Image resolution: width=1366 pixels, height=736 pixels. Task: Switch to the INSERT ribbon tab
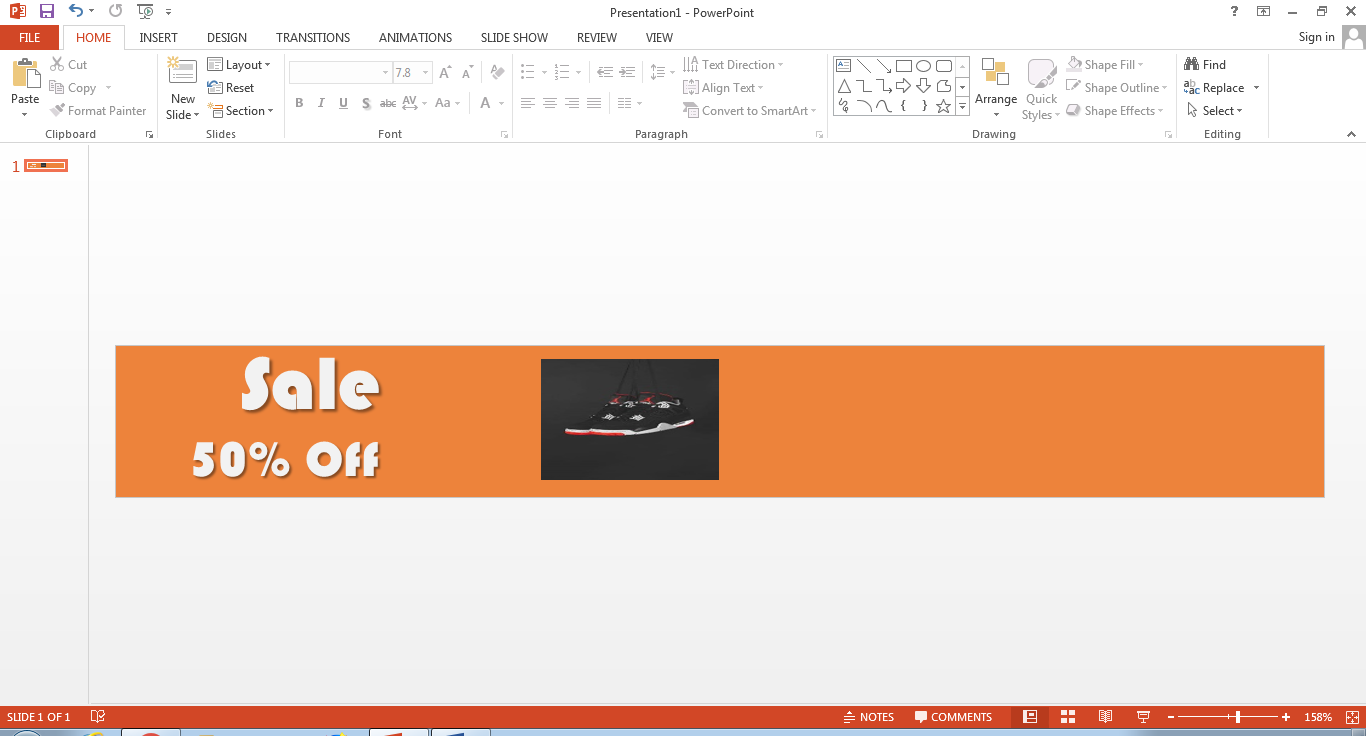click(x=158, y=37)
